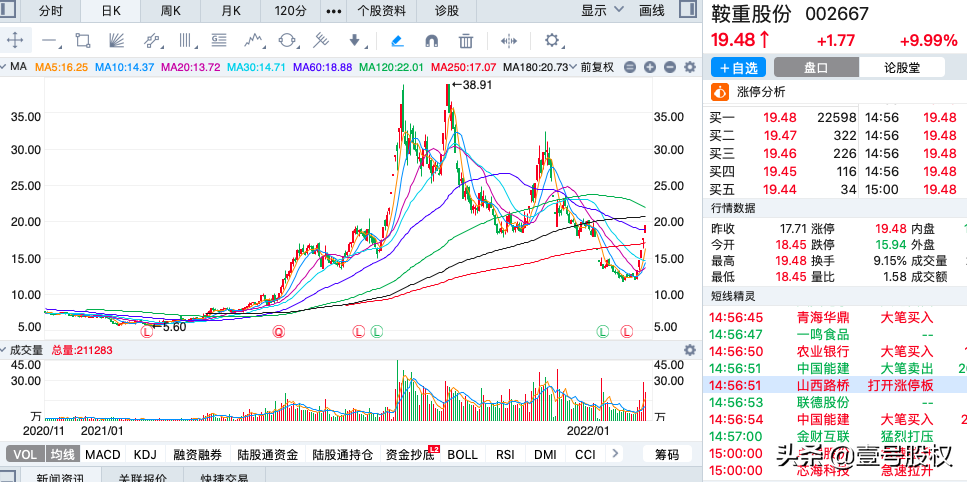Select the blue eraser tool
The width and height of the screenshot is (967, 482).
397,41
